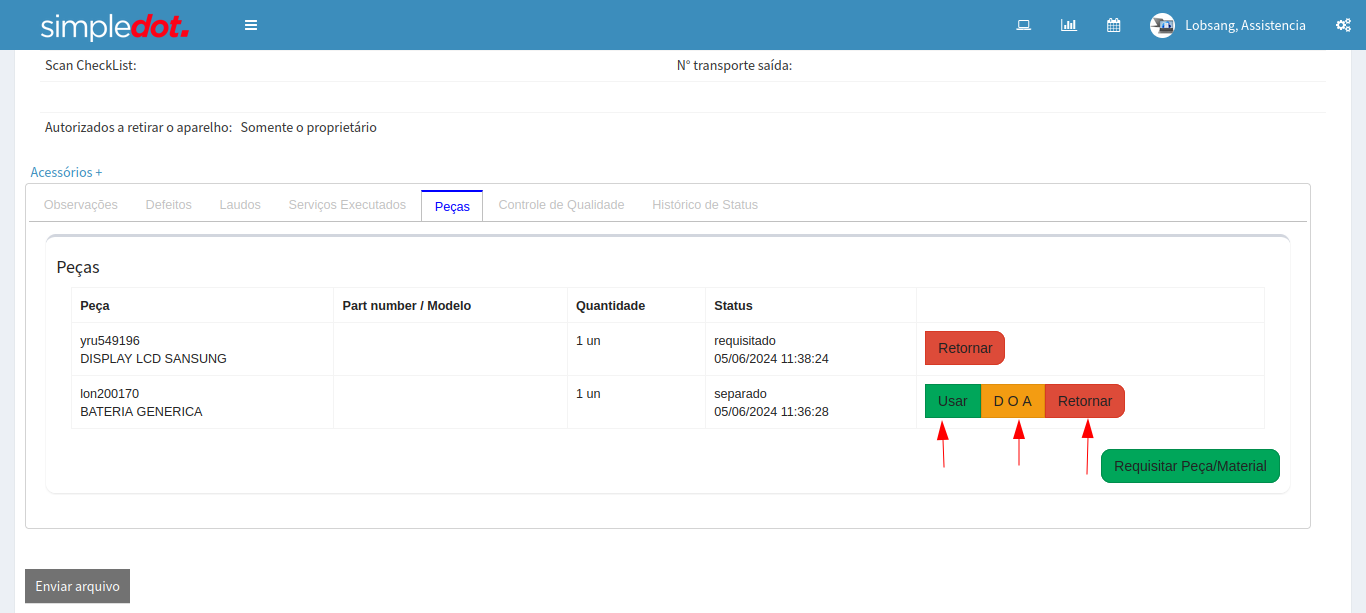Go to the Controle de Qualidade tab
The height and width of the screenshot is (613, 1366).
[561, 205]
